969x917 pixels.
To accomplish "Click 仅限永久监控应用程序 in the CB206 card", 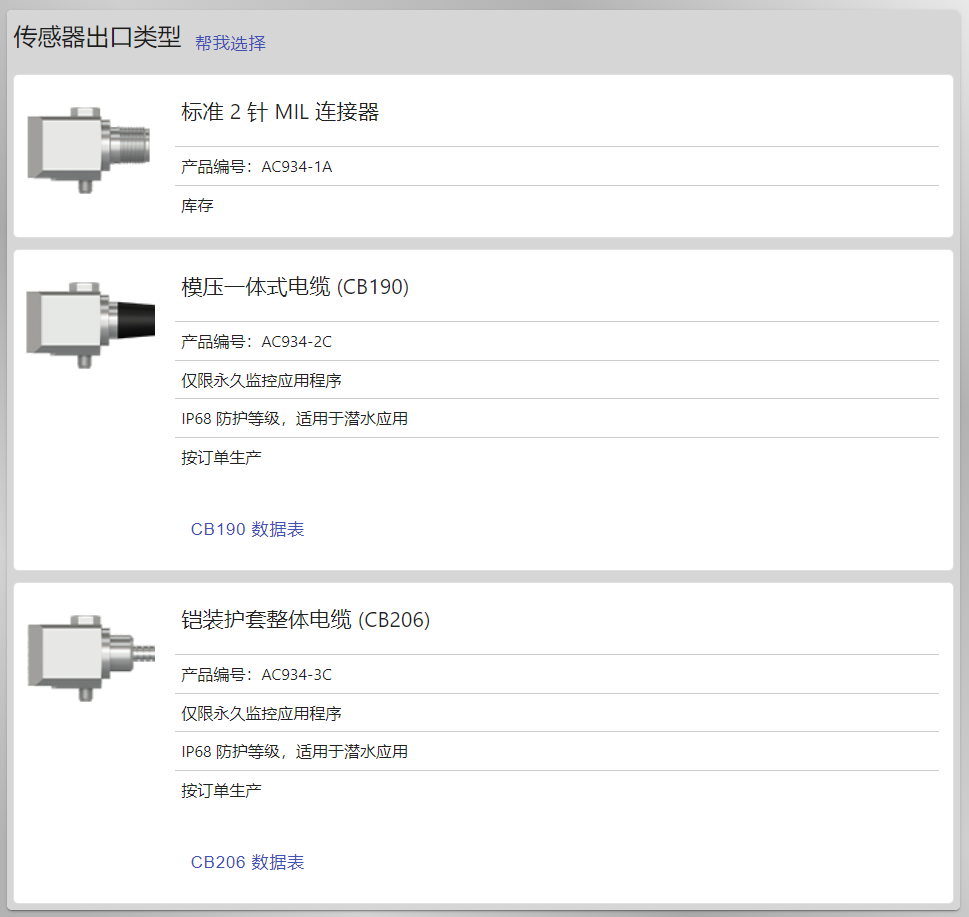I will [x=261, y=714].
